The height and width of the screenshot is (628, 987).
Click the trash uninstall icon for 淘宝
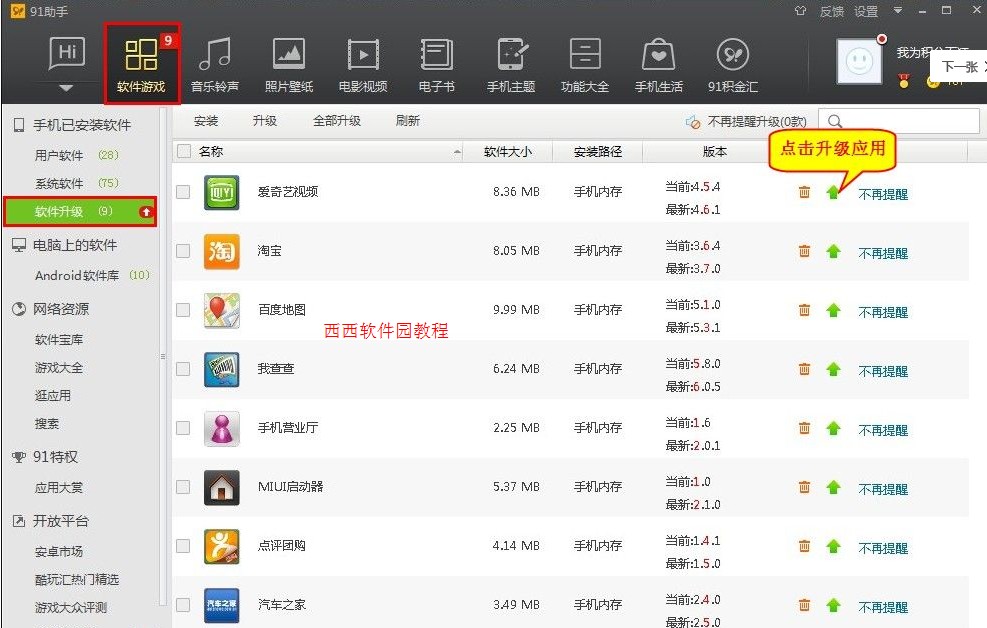pos(804,251)
